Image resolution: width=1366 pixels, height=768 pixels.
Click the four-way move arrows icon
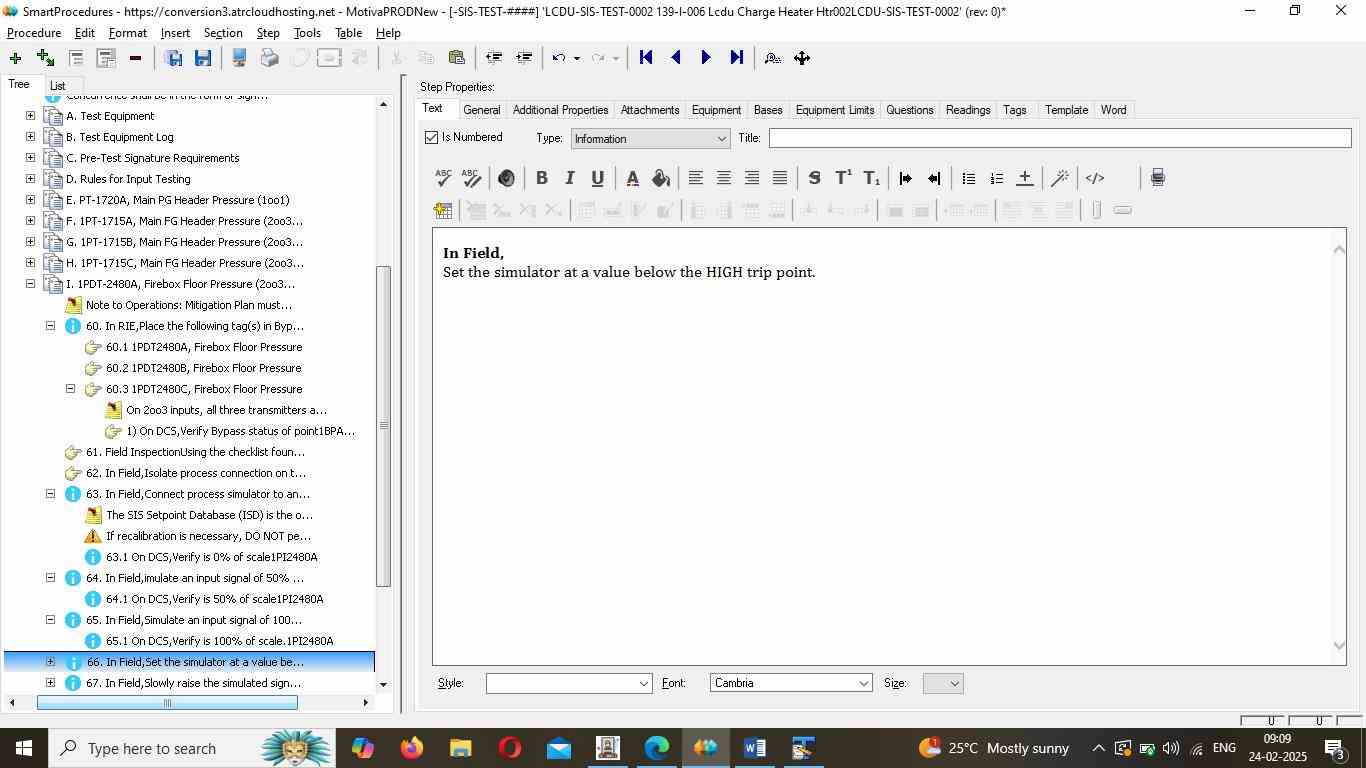pyautogui.click(x=802, y=58)
